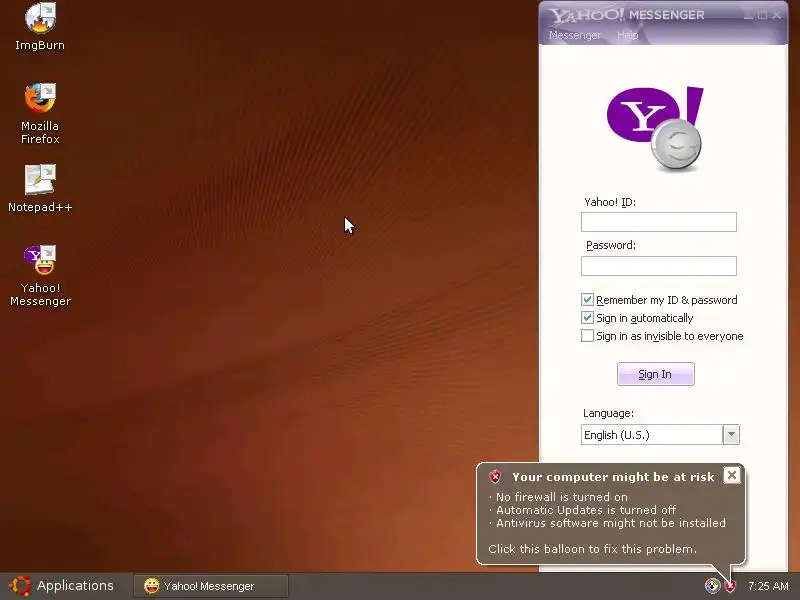Open the Messenger menu

coord(574,35)
